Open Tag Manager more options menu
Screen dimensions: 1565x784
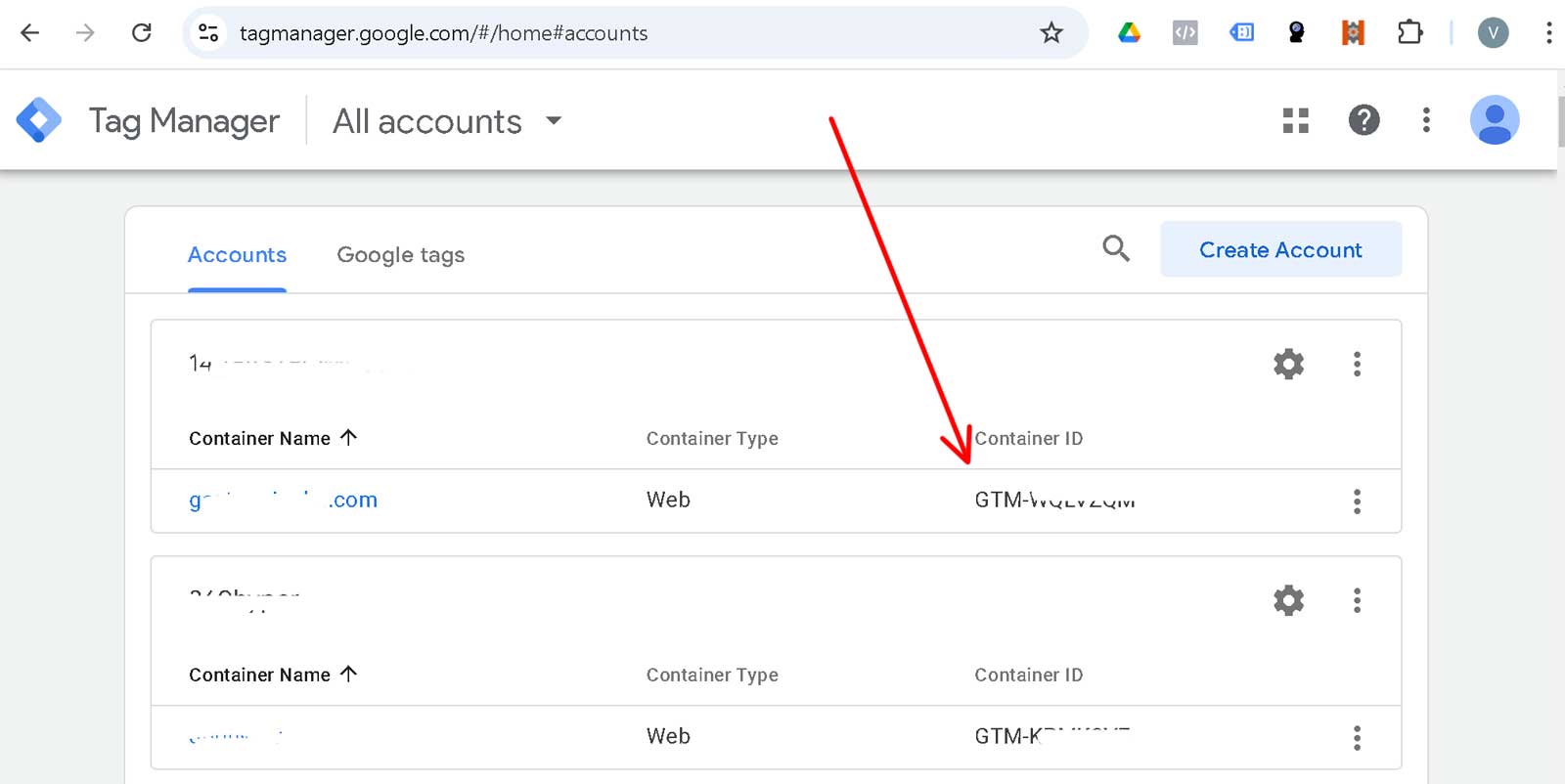(1426, 120)
